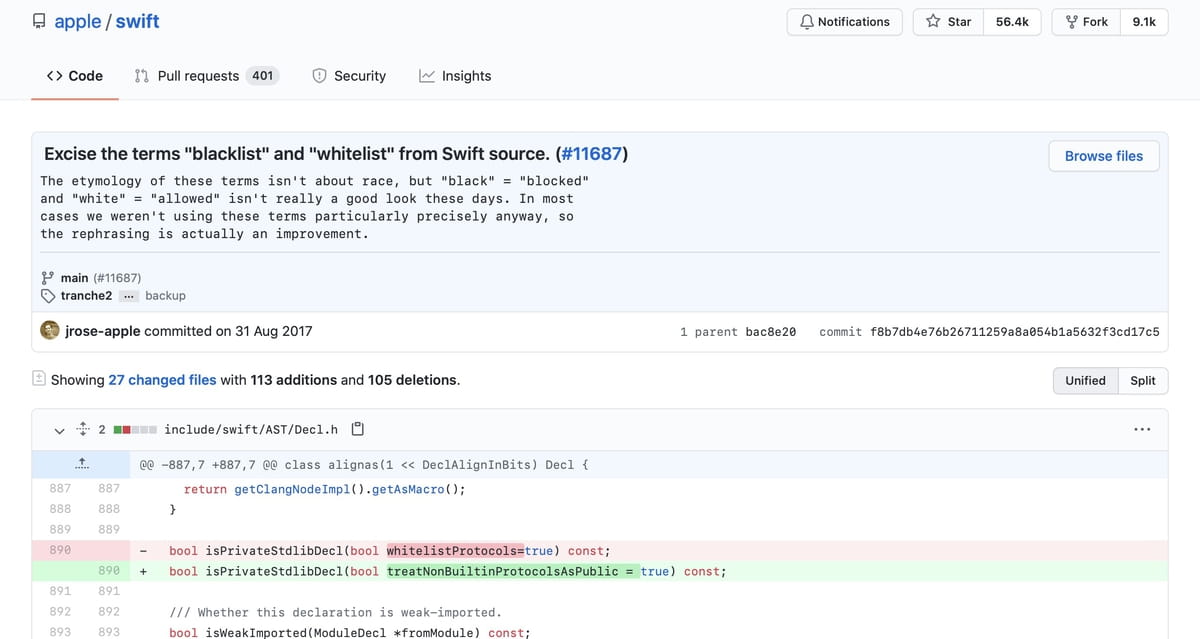1200x639 pixels.
Task: Click the commit description paragraph text
Action: click(x=314, y=207)
